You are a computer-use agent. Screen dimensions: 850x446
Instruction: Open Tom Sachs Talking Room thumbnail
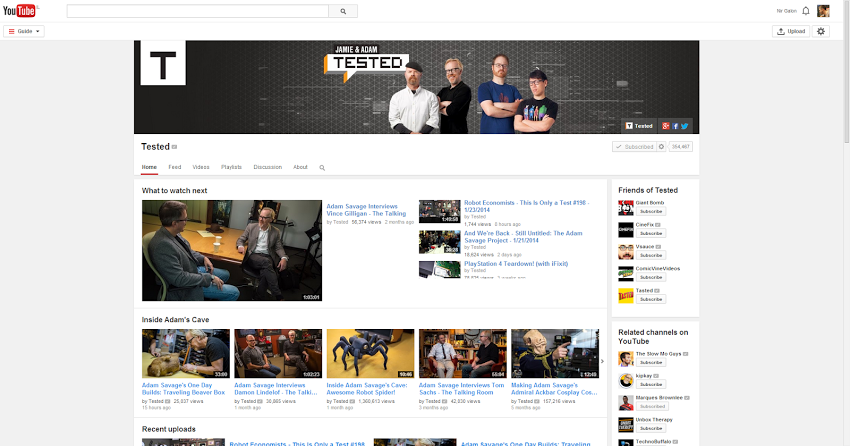coord(463,353)
